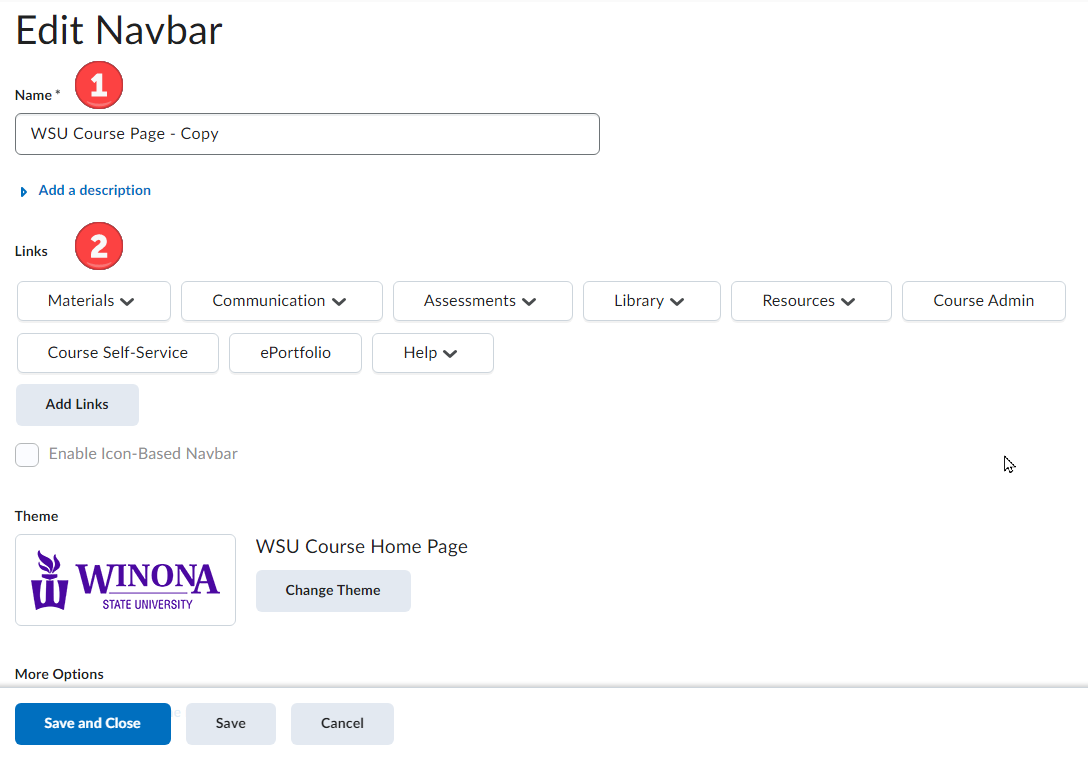The image size is (1088, 757).
Task: Click Save and Close
Action: [92, 724]
